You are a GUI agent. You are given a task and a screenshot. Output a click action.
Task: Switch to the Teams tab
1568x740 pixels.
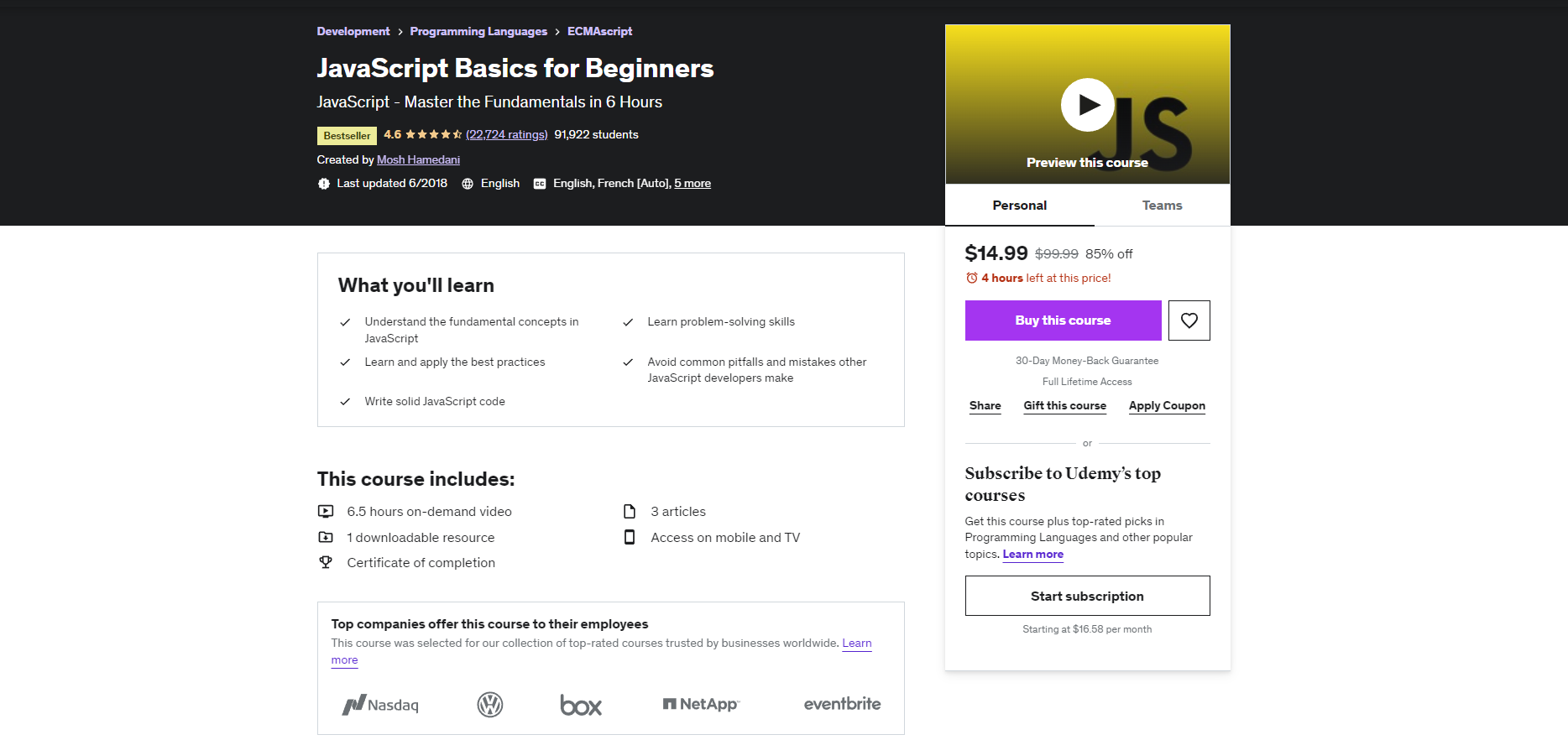tap(1162, 206)
